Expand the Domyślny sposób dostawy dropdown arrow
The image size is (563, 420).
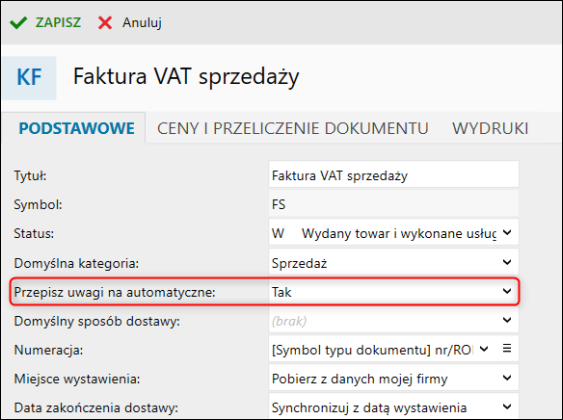coord(507,320)
